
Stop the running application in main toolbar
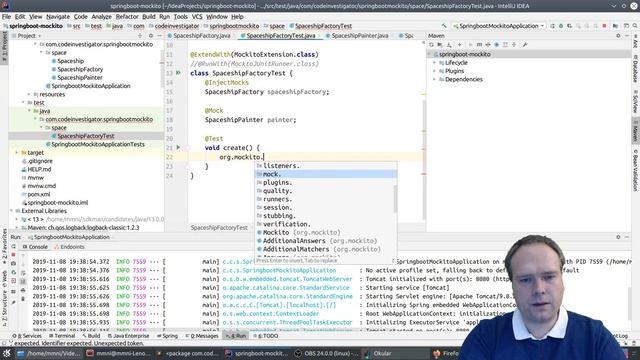point(604,26)
